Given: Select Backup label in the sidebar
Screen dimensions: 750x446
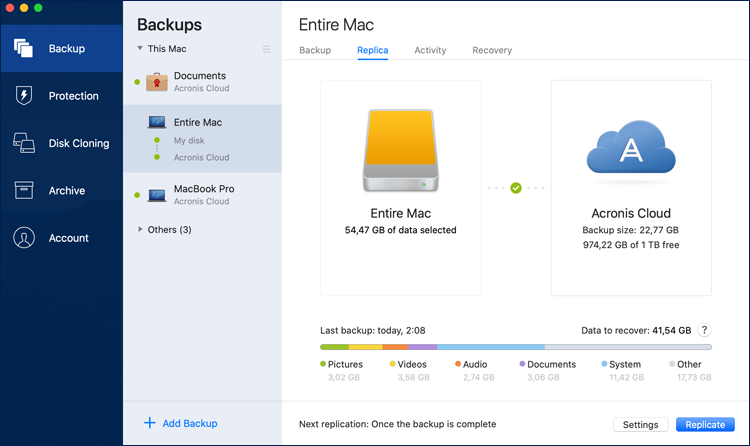Looking at the screenshot, I should point(66,48).
